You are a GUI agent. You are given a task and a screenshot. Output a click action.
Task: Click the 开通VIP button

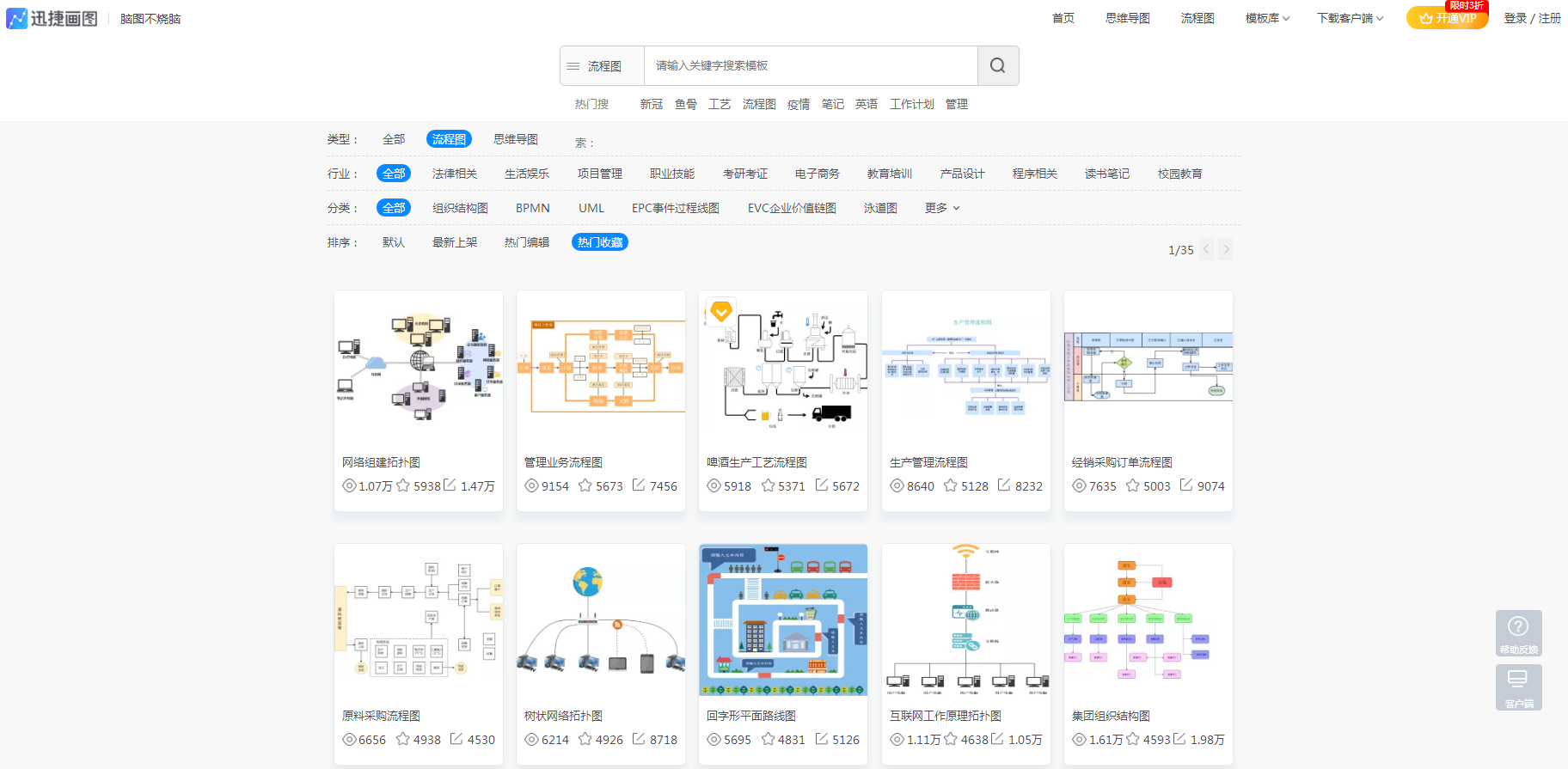coord(1448,18)
